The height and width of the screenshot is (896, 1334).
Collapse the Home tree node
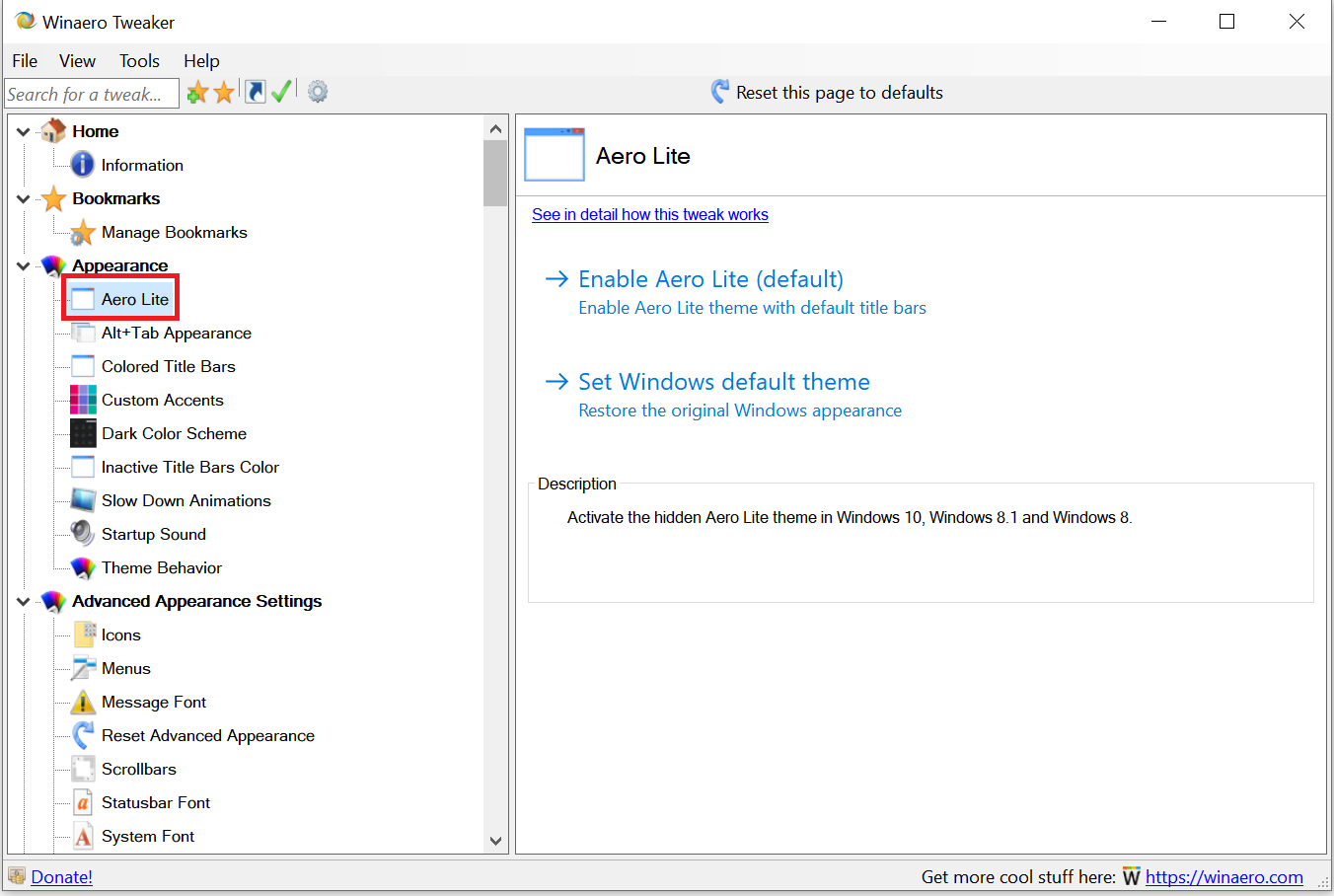(24, 131)
